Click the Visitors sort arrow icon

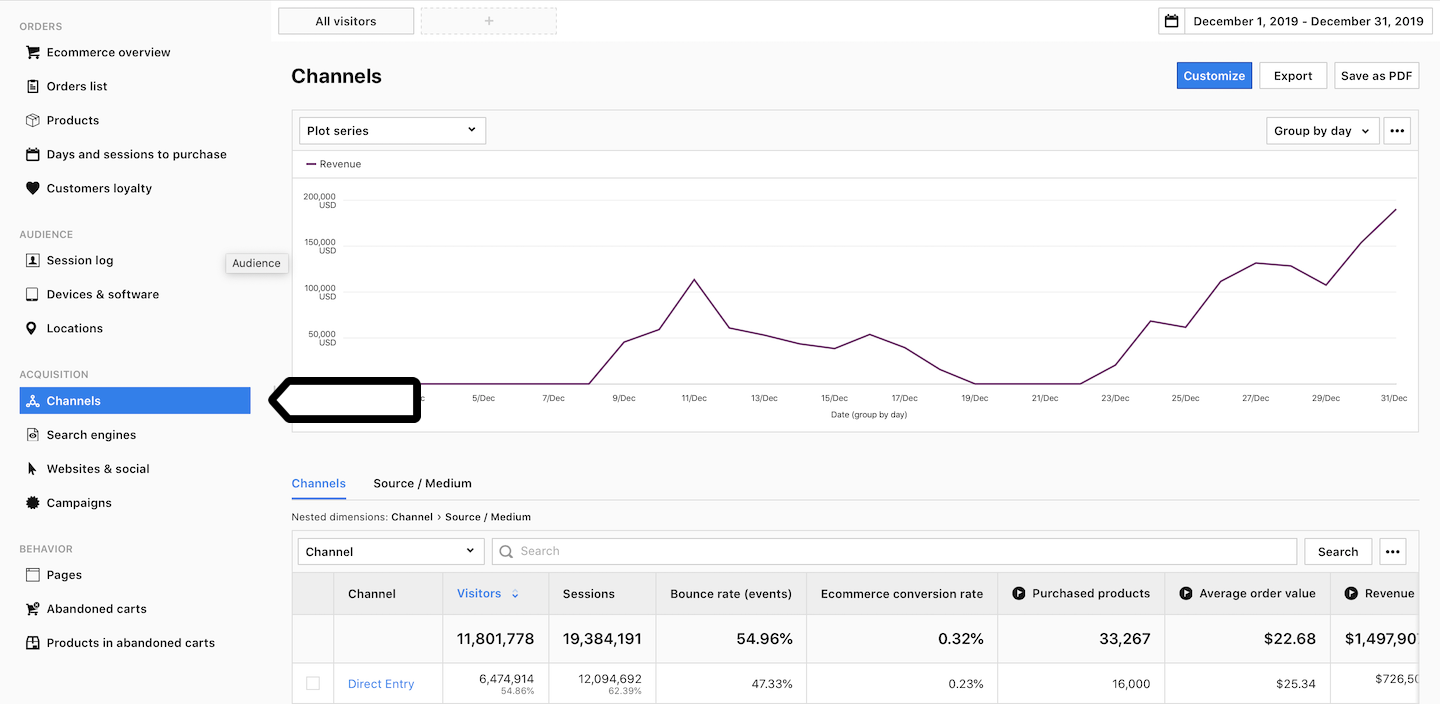coord(515,594)
